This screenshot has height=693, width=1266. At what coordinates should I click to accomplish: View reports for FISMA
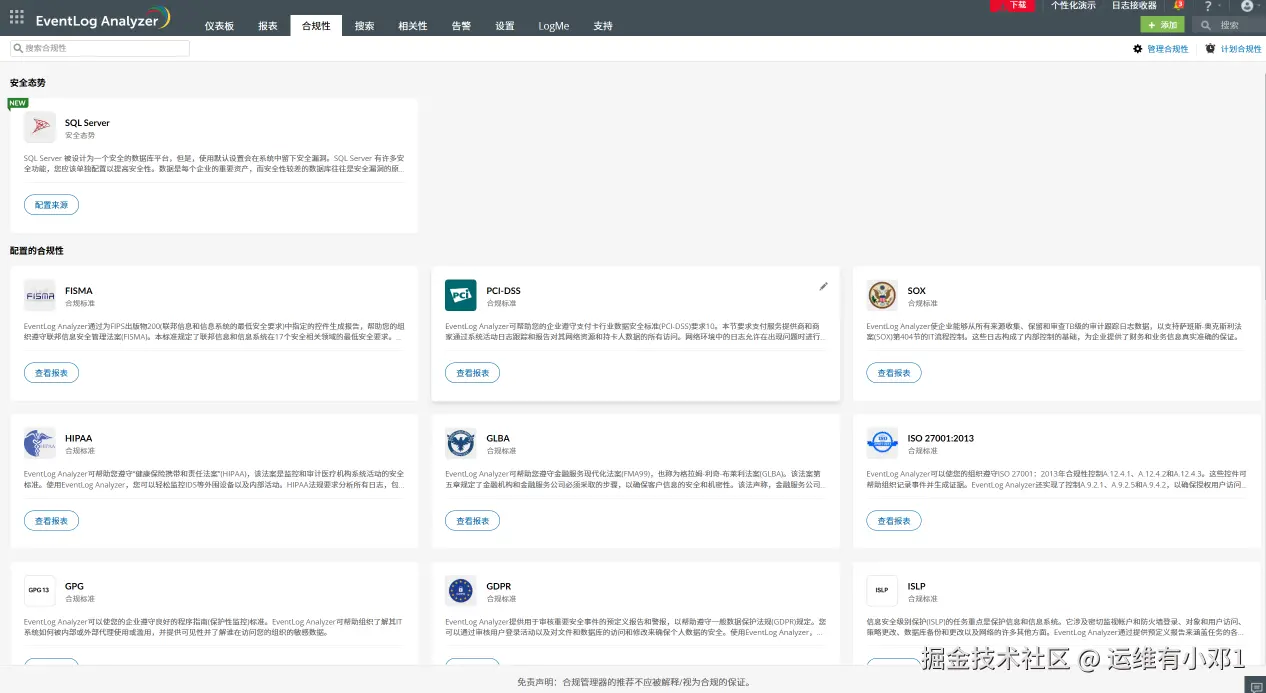51,372
